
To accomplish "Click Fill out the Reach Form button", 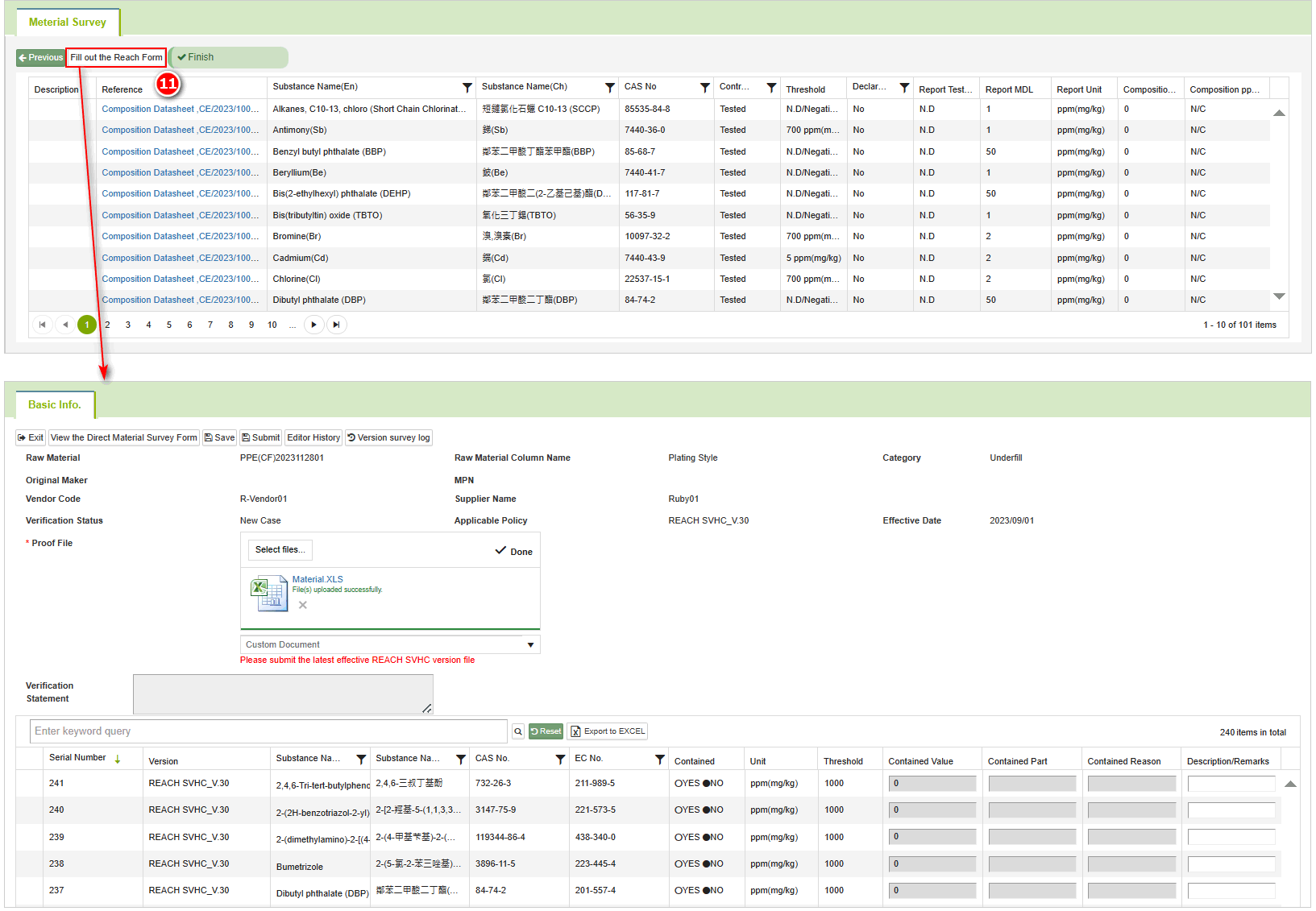I will 116,58.
